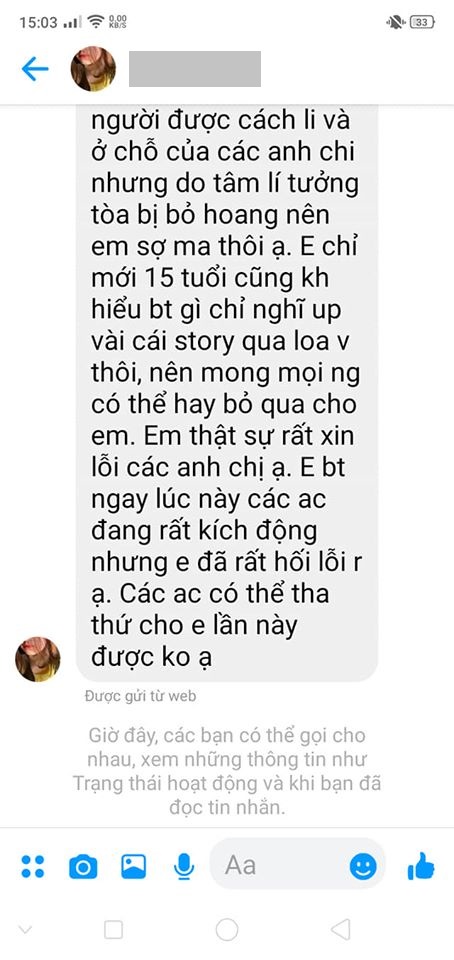Open the emoji smiley picker

point(363,866)
